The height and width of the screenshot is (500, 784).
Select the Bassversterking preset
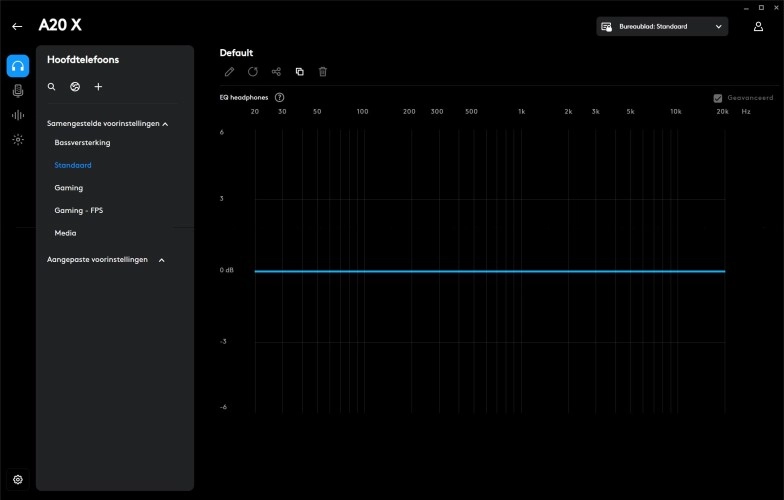pos(82,143)
